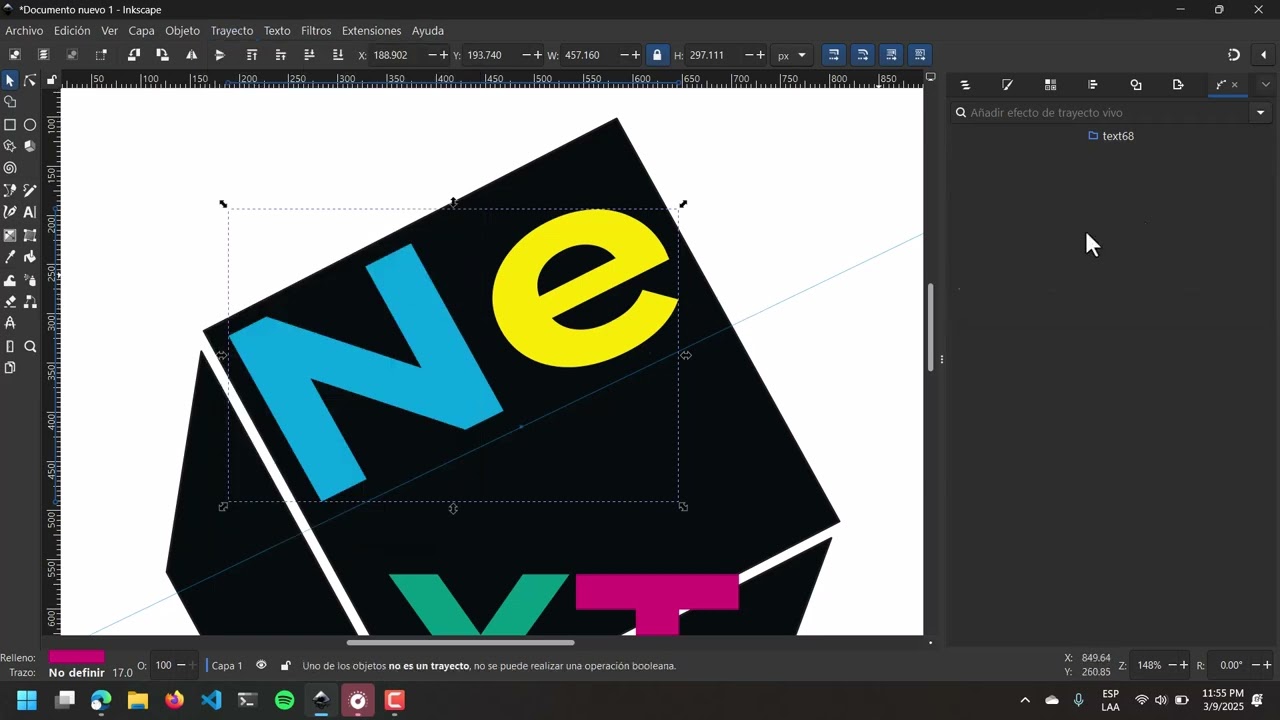Open the Extensiones menu
Image resolution: width=1280 pixels, height=720 pixels.
(371, 31)
